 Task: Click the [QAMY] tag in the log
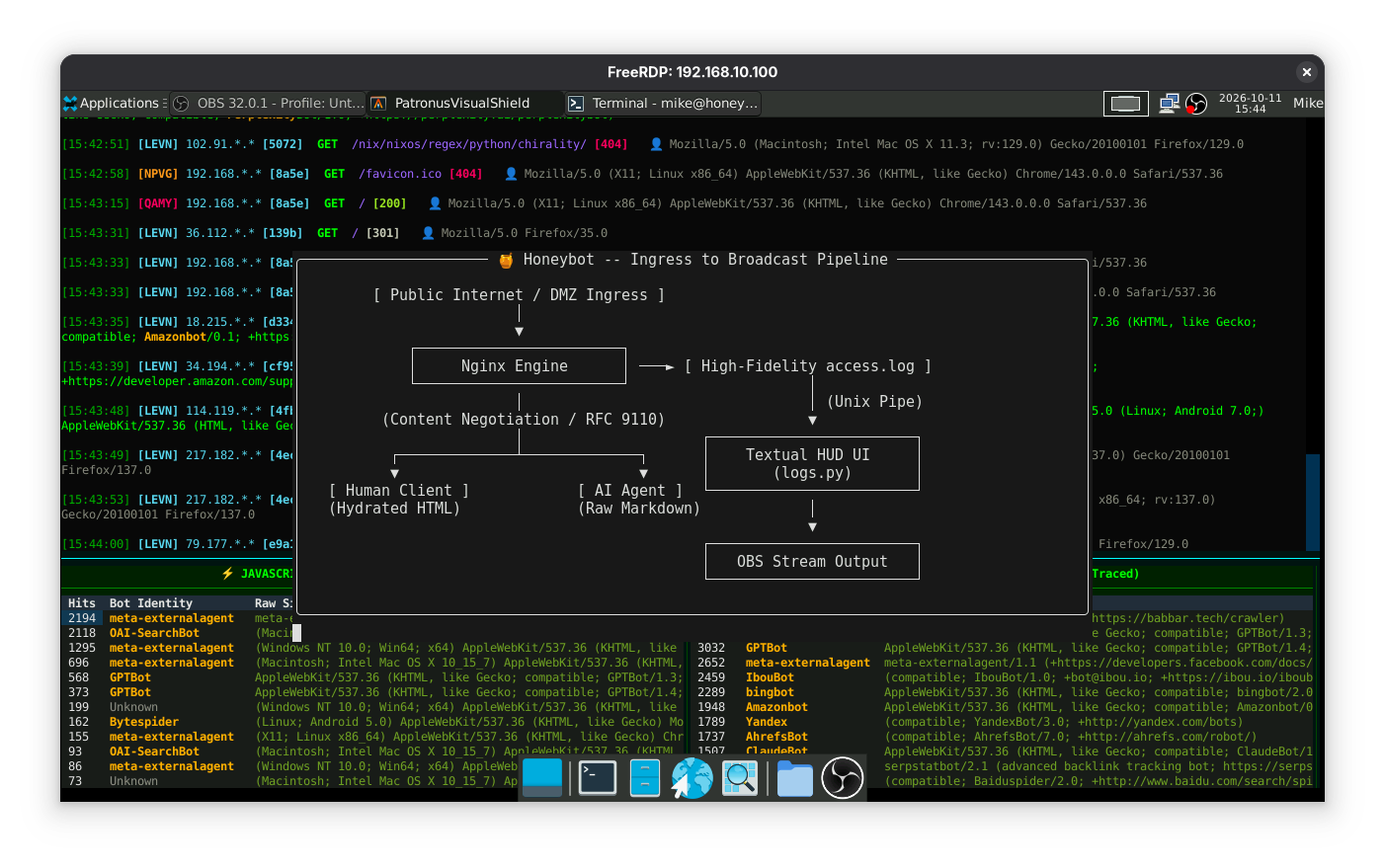pyautogui.click(x=158, y=203)
